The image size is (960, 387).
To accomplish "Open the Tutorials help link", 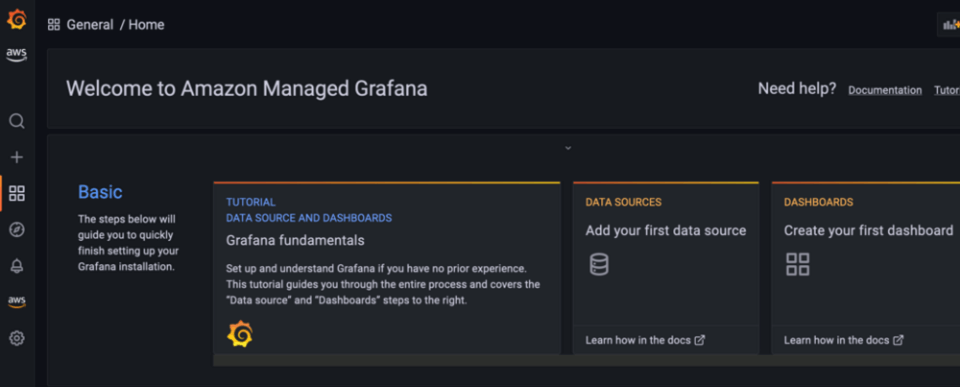I will point(947,90).
